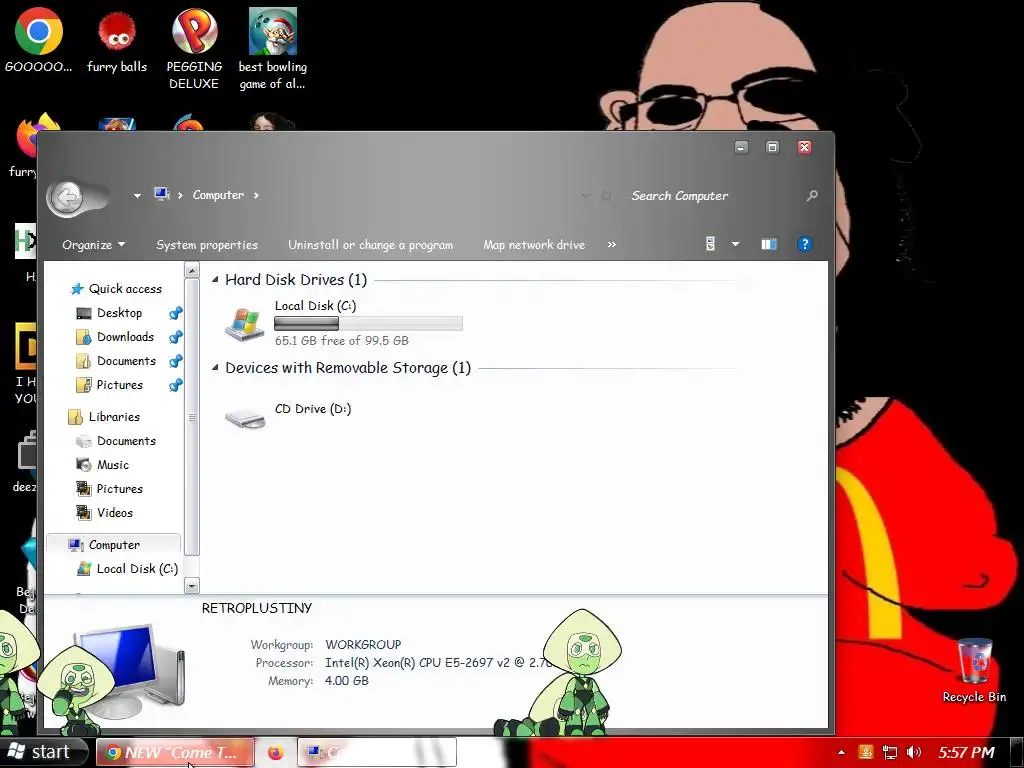Click RETROPLUSTINY computer name in details

(x=257, y=608)
